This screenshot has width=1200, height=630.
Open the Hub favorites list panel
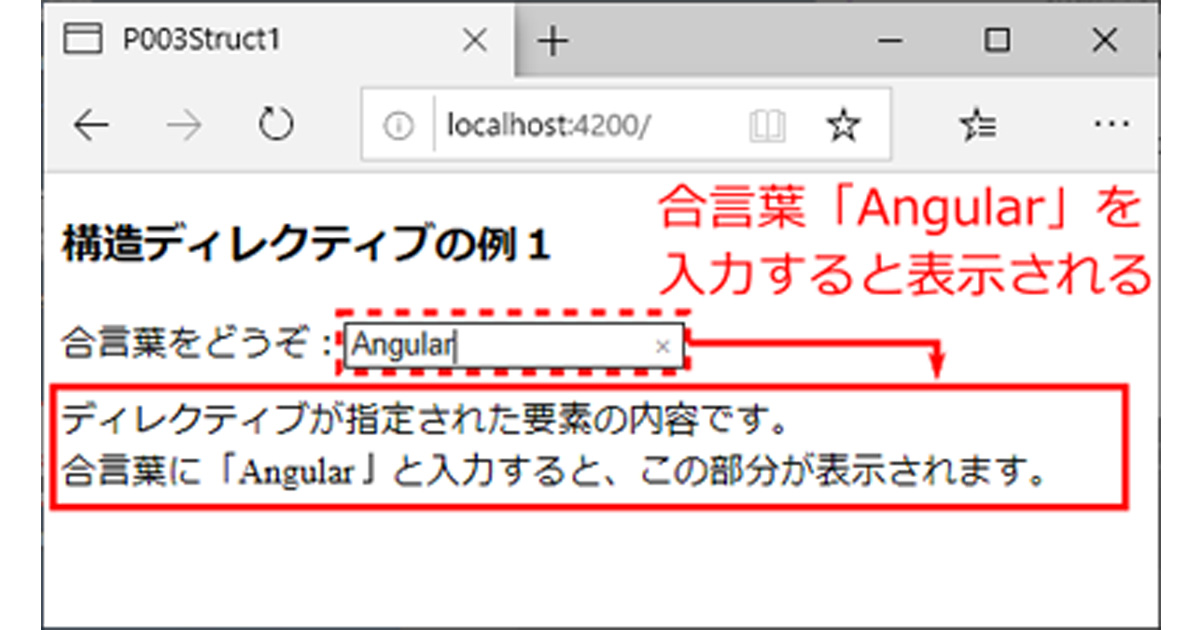click(x=980, y=122)
